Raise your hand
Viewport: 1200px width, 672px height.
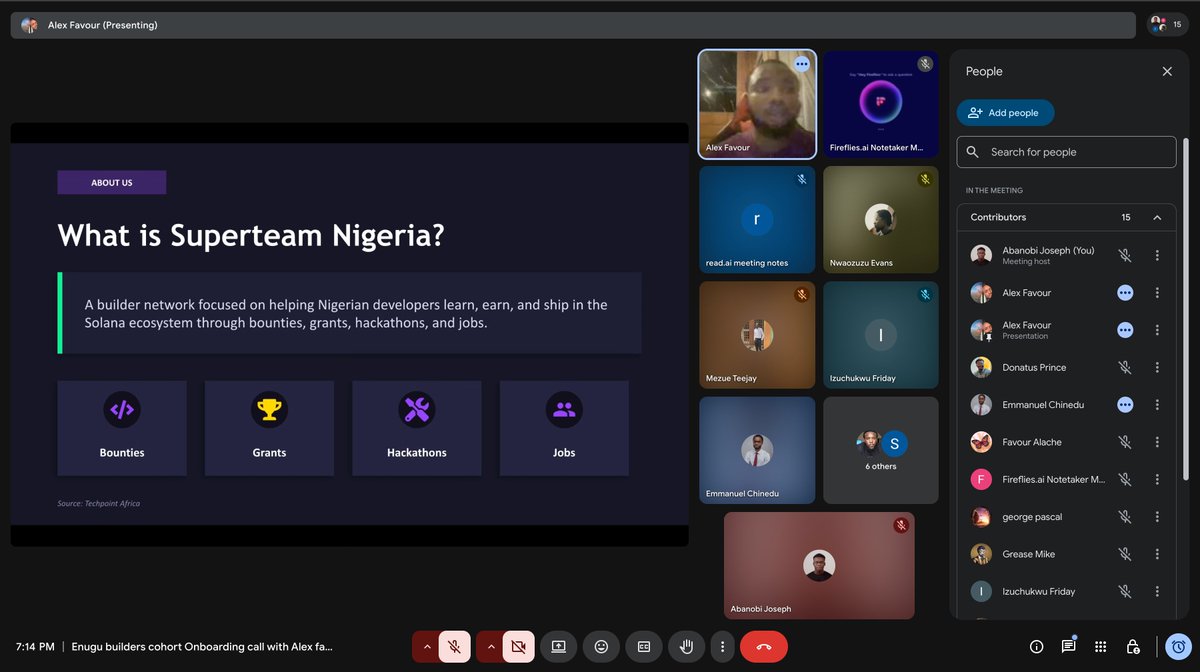coord(686,647)
